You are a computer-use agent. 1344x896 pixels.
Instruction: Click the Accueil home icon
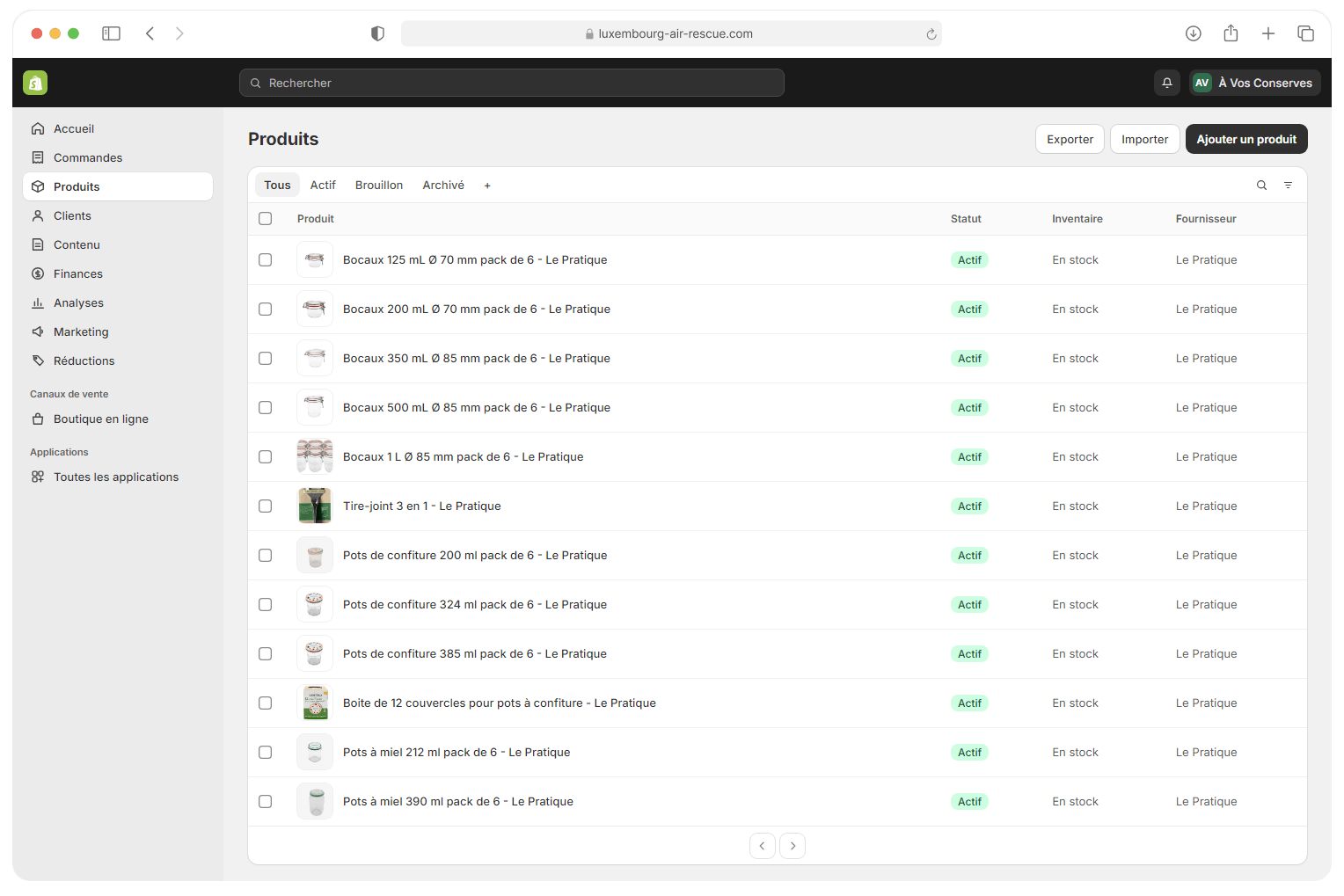coord(38,128)
